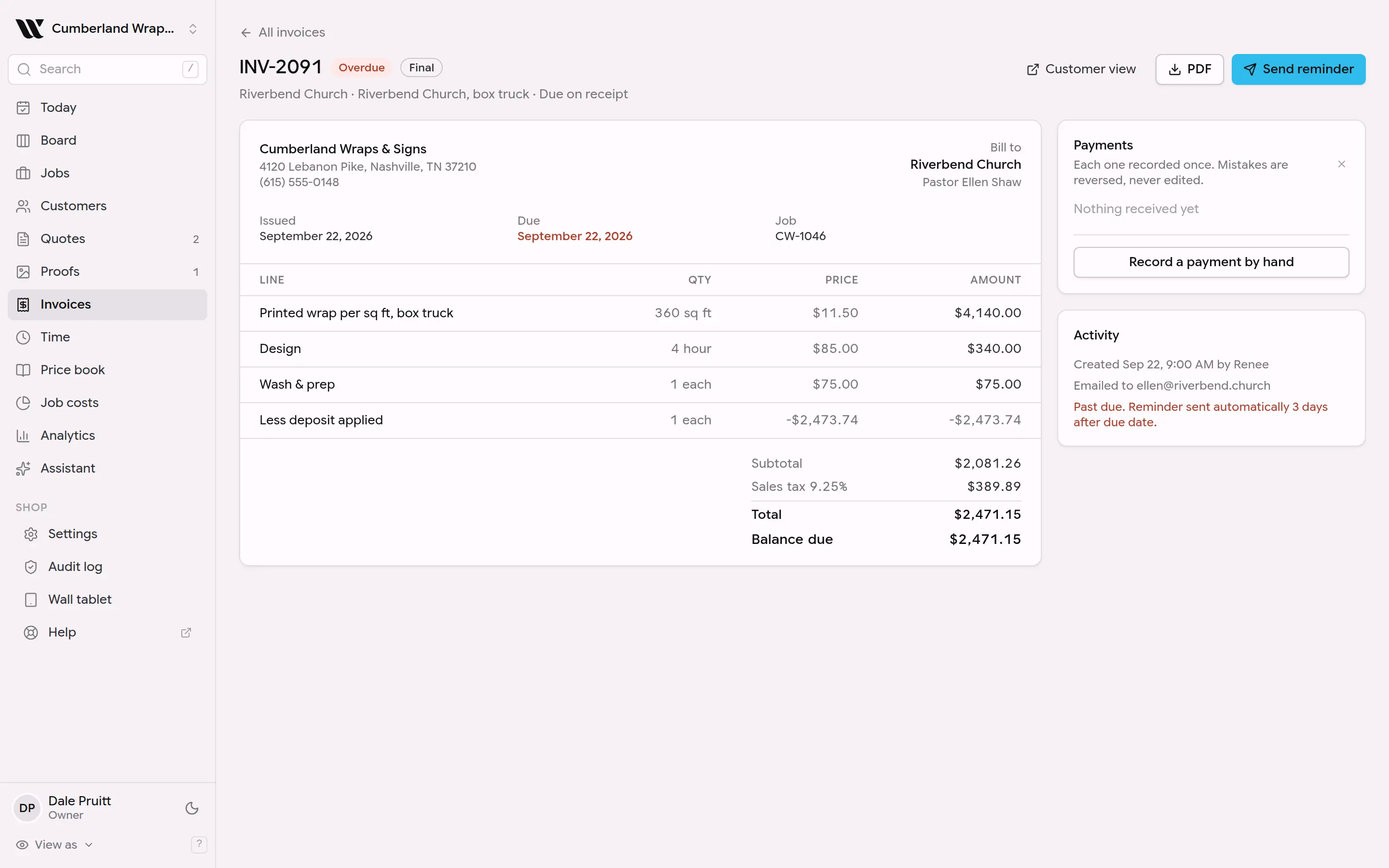The width and height of the screenshot is (1389, 868).
Task: Open Audit log via shield icon
Action: coord(31,567)
